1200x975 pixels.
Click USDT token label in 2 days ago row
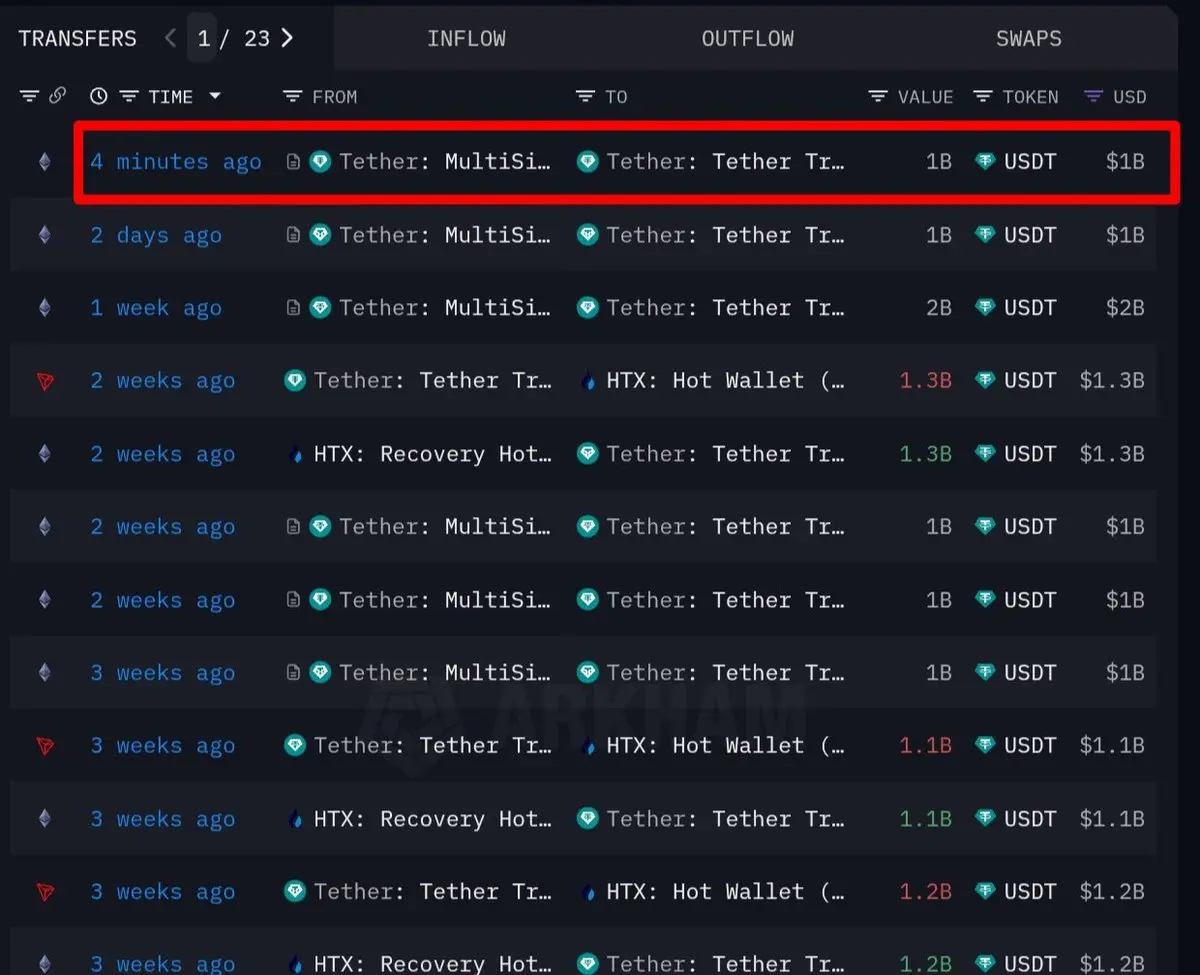1030,235
